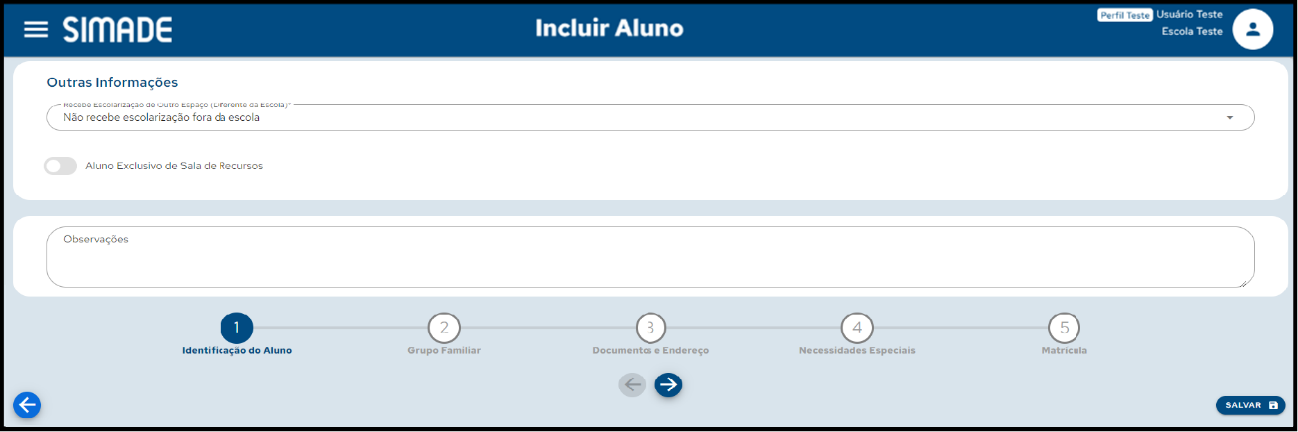Screen dimensions: 1298x432
Task: Toggle Aluno Exclusivo de Sala de Recursos
Action: point(61,166)
